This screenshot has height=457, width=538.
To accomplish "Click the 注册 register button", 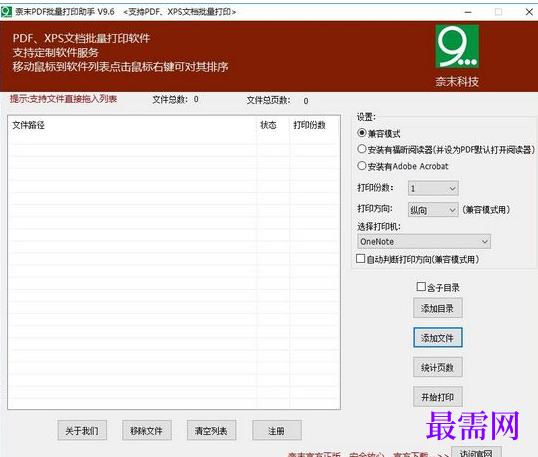I will coord(277,430).
